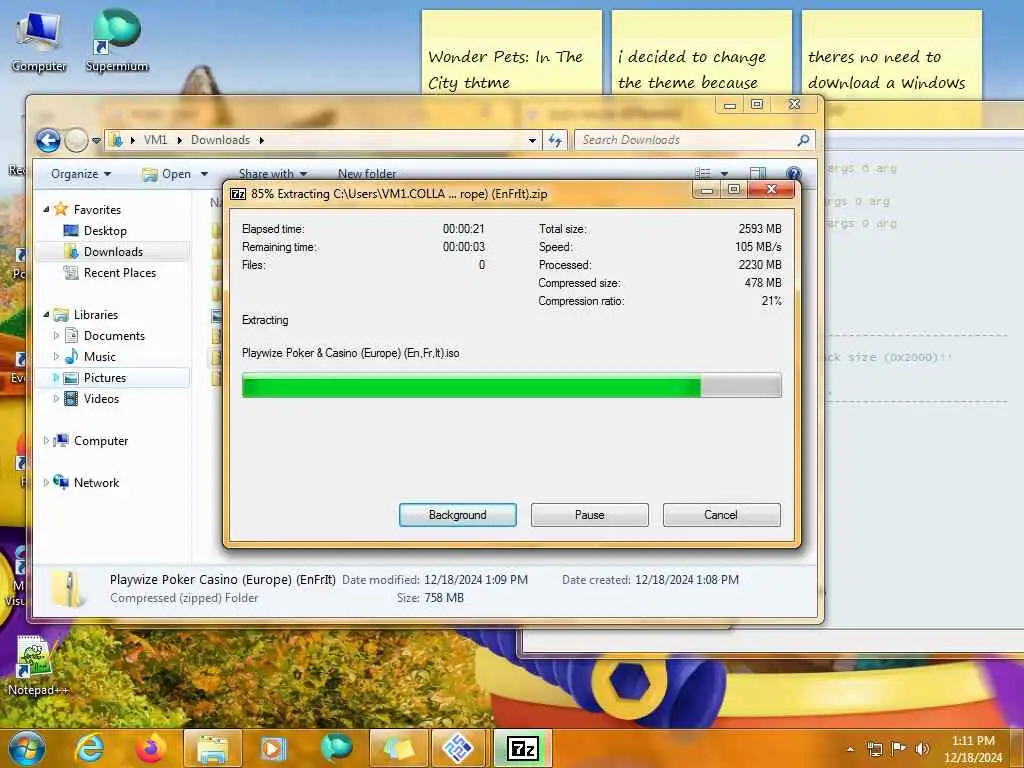The height and width of the screenshot is (768, 1024).
Task: Create a New folder from toolbar
Action: point(366,174)
